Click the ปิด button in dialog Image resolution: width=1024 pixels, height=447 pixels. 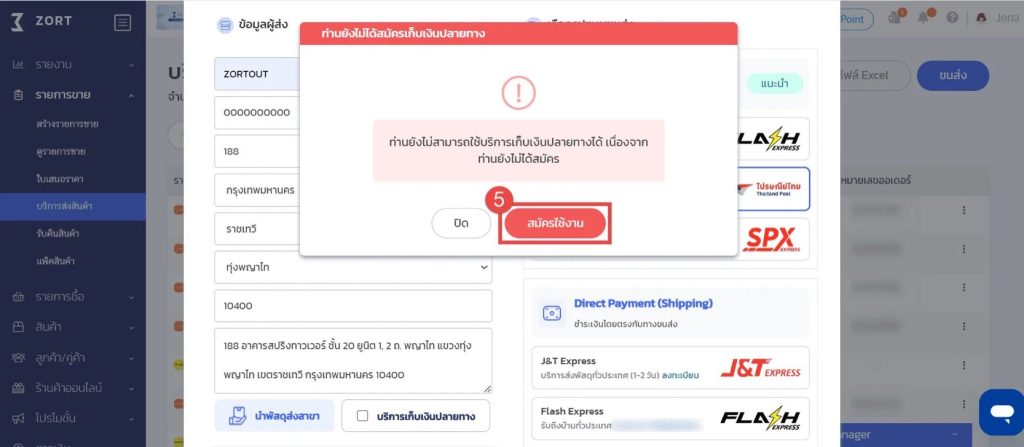point(461,224)
